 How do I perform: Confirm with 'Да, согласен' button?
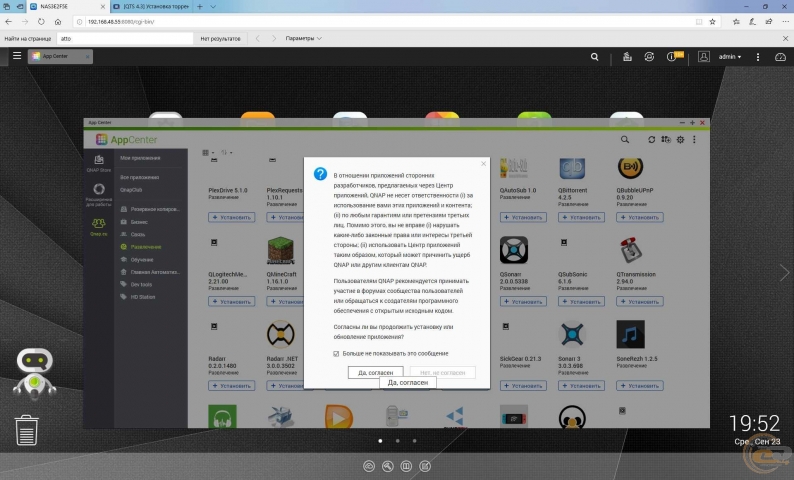coord(375,372)
